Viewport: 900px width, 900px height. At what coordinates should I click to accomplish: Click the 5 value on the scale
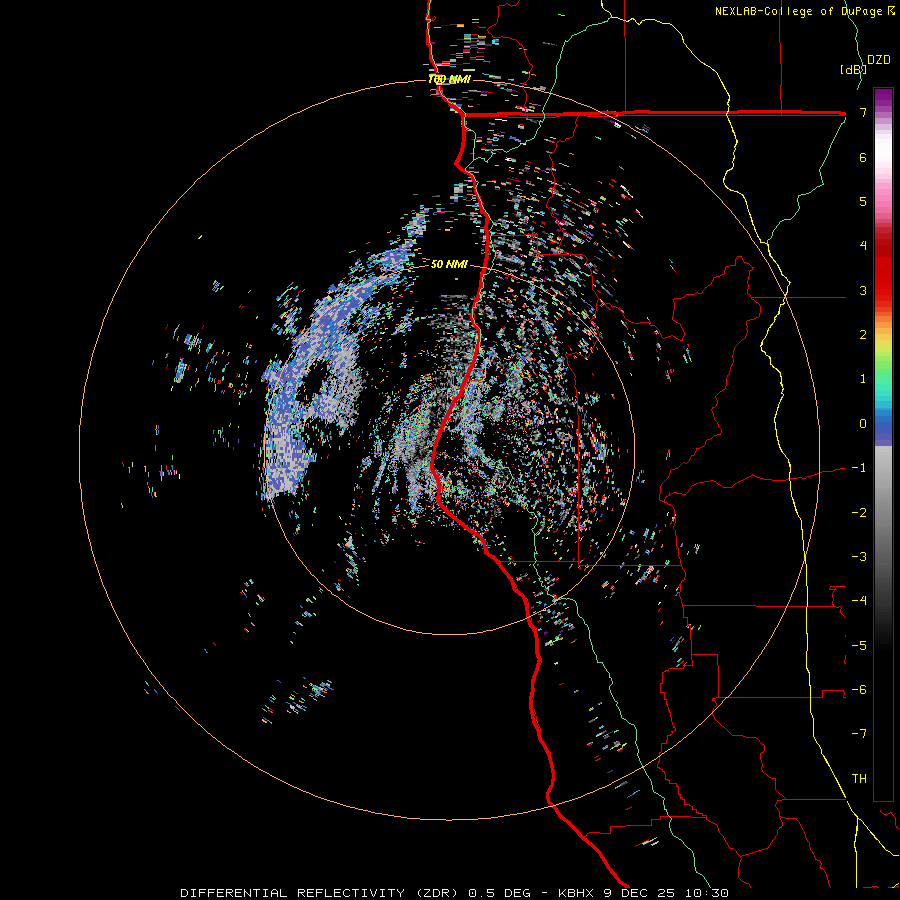tap(863, 201)
